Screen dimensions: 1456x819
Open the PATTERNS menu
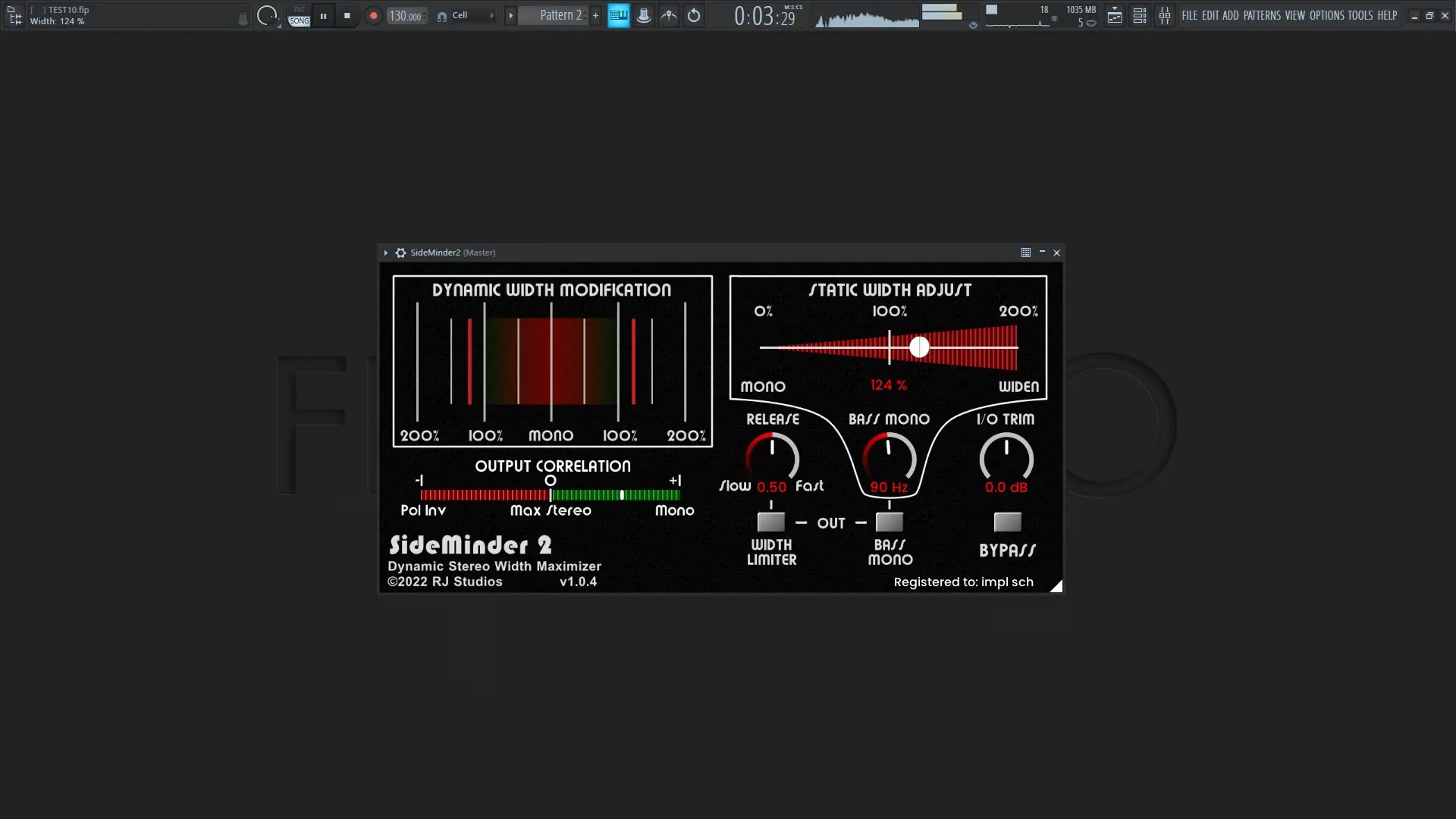(1262, 15)
